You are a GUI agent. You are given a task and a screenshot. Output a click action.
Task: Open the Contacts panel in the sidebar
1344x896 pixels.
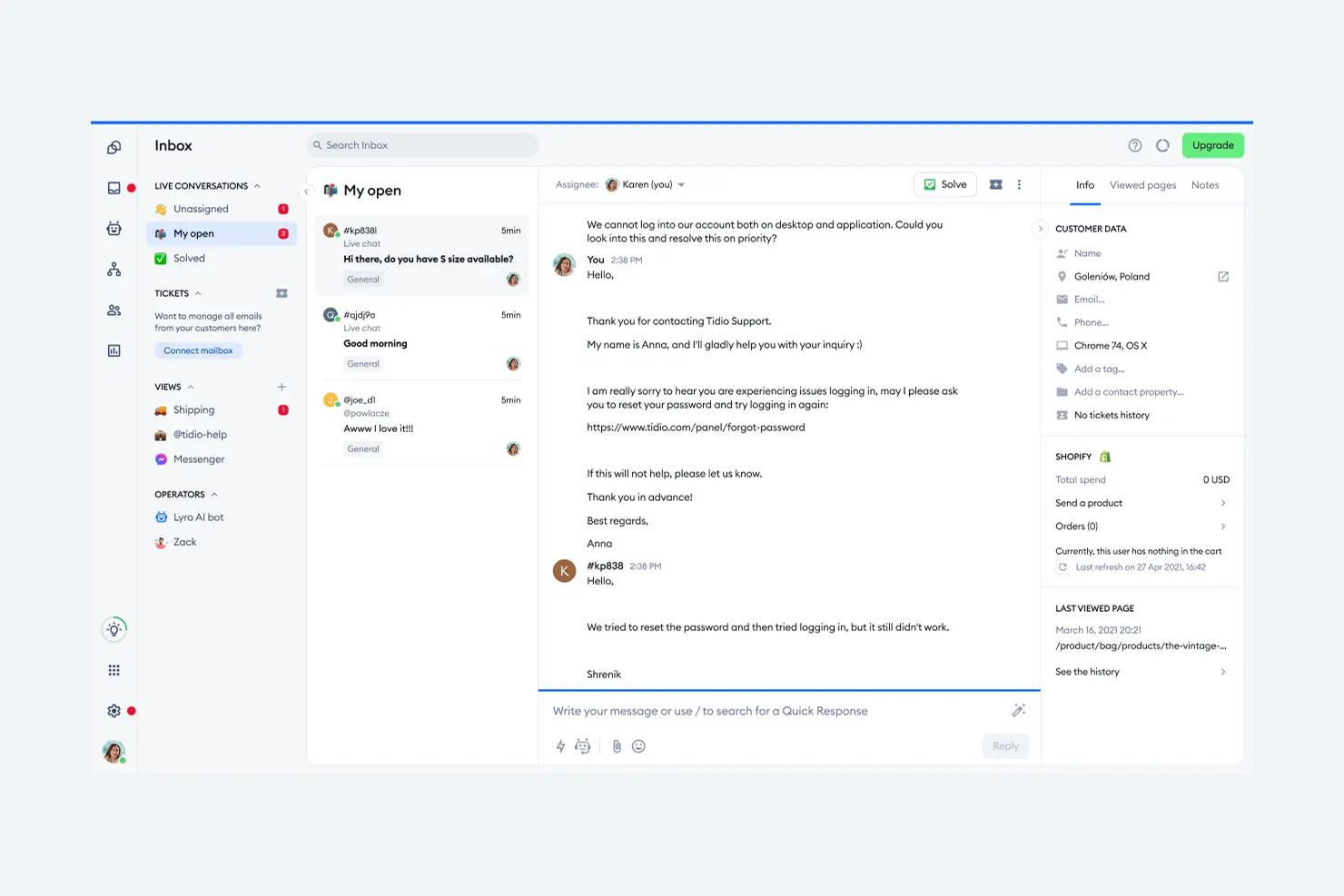point(114,310)
